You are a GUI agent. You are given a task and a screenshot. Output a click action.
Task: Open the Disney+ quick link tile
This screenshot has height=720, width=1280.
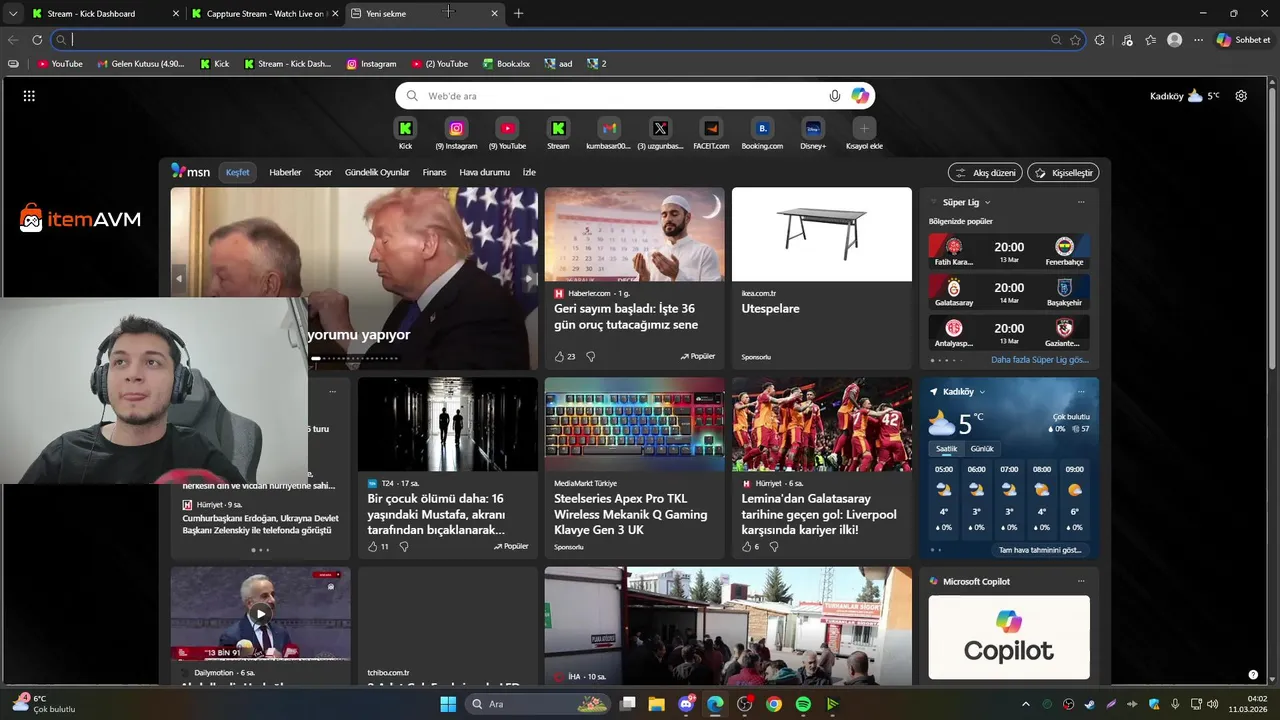pyautogui.click(x=813, y=128)
